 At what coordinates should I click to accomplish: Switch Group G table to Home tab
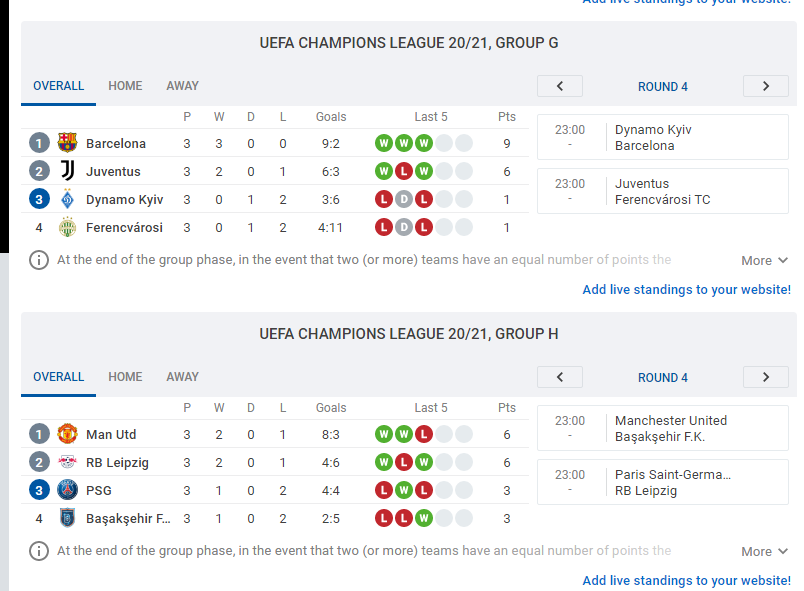point(125,86)
